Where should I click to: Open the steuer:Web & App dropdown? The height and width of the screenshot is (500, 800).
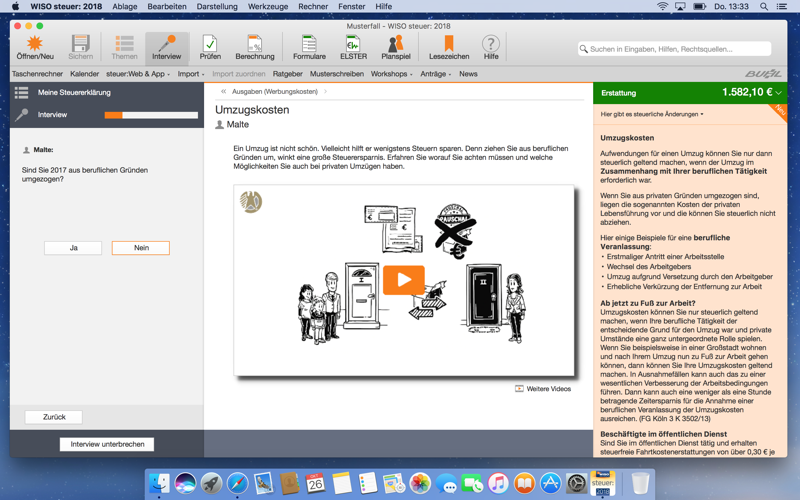[x=138, y=74]
